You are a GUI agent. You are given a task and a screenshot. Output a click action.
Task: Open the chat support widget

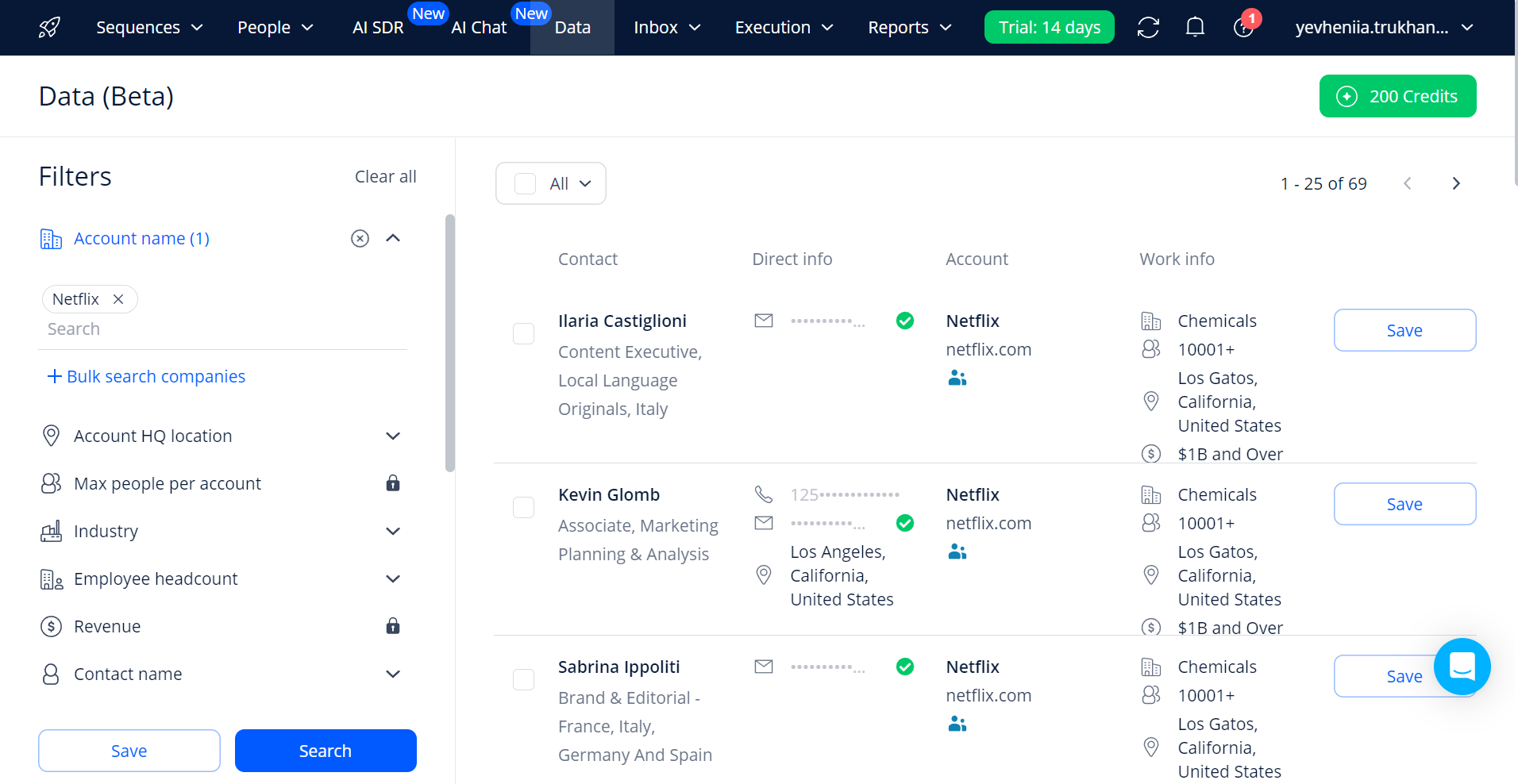(x=1462, y=667)
